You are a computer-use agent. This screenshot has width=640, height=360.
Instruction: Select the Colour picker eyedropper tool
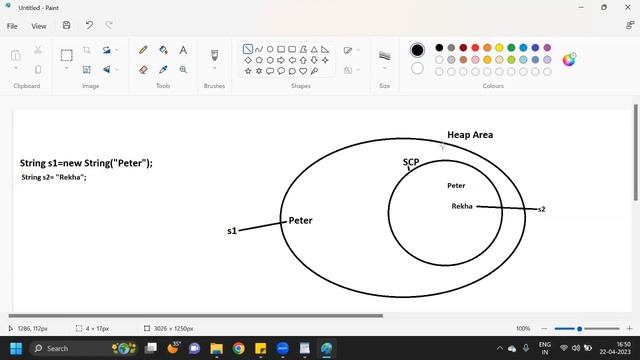pyautogui.click(x=163, y=70)
